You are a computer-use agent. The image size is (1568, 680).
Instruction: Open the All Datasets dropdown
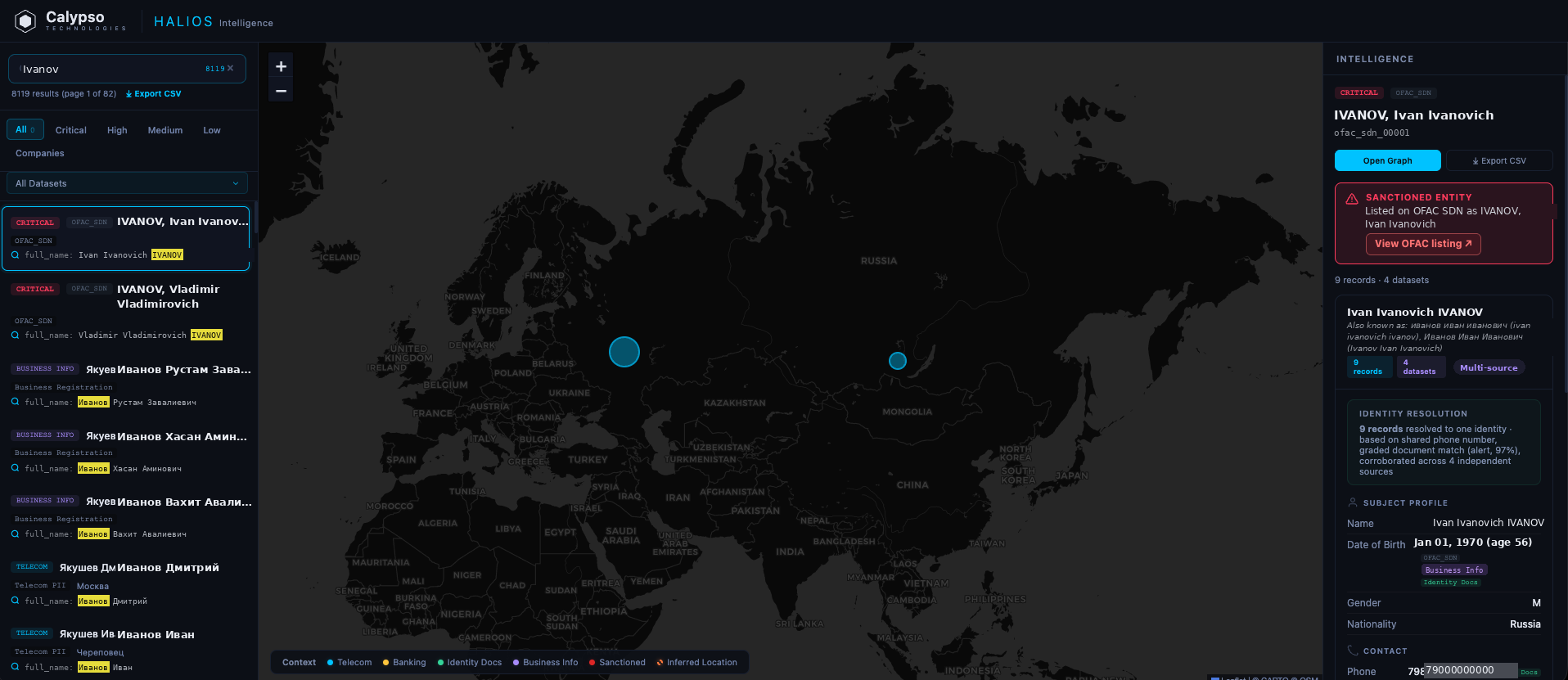[x=127, y=183]
